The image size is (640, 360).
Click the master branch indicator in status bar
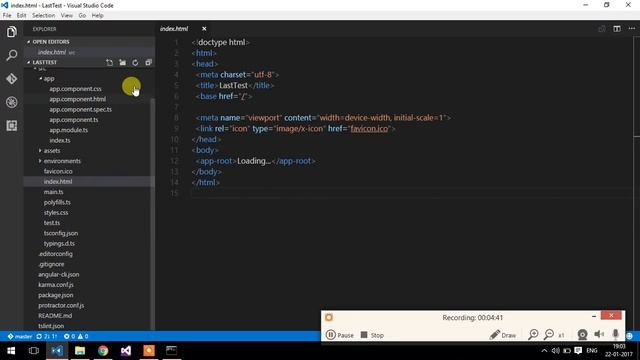20,336
